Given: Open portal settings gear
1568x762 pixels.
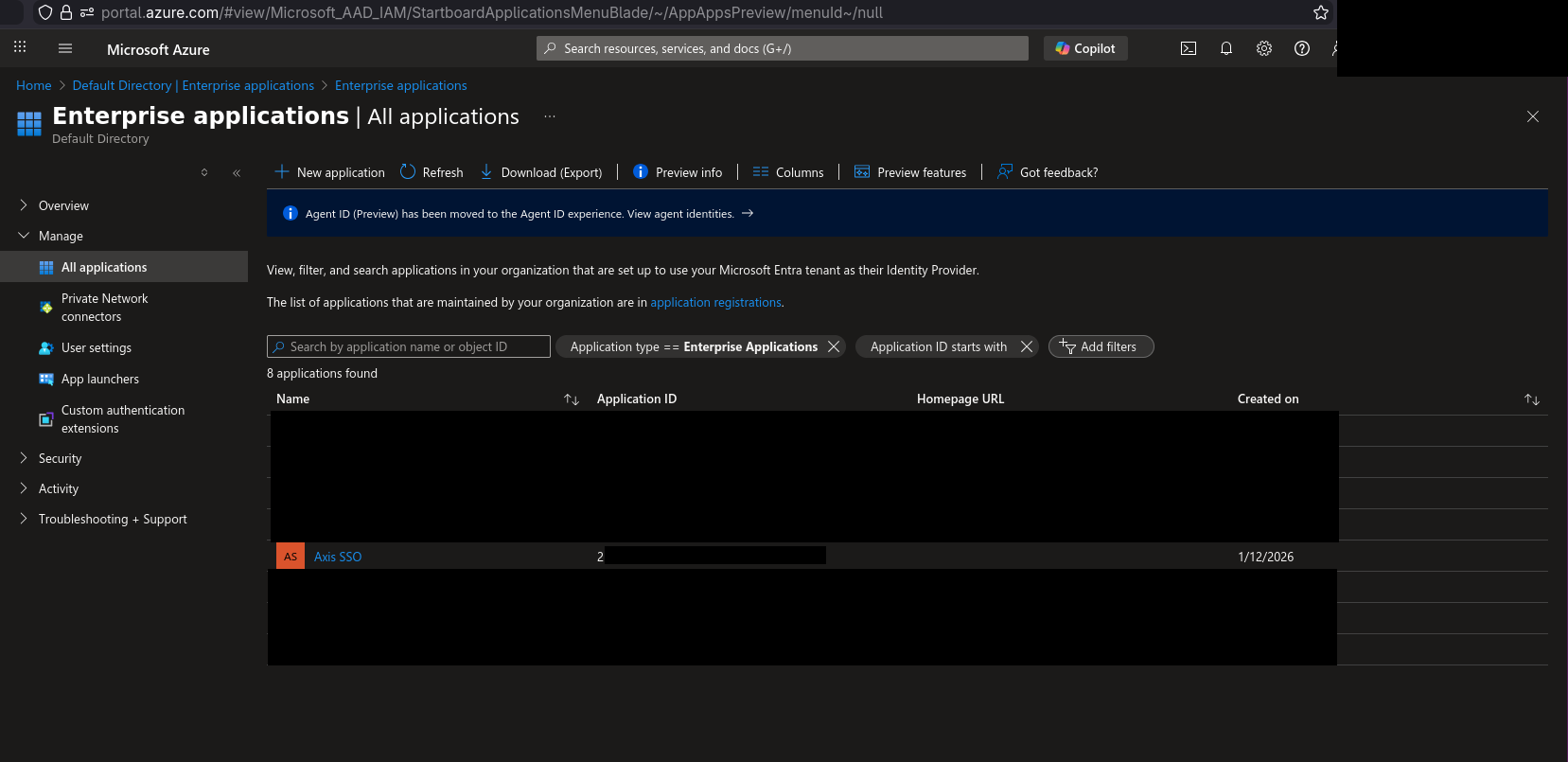Looking at the screenshot, I should click(1264, 48).
